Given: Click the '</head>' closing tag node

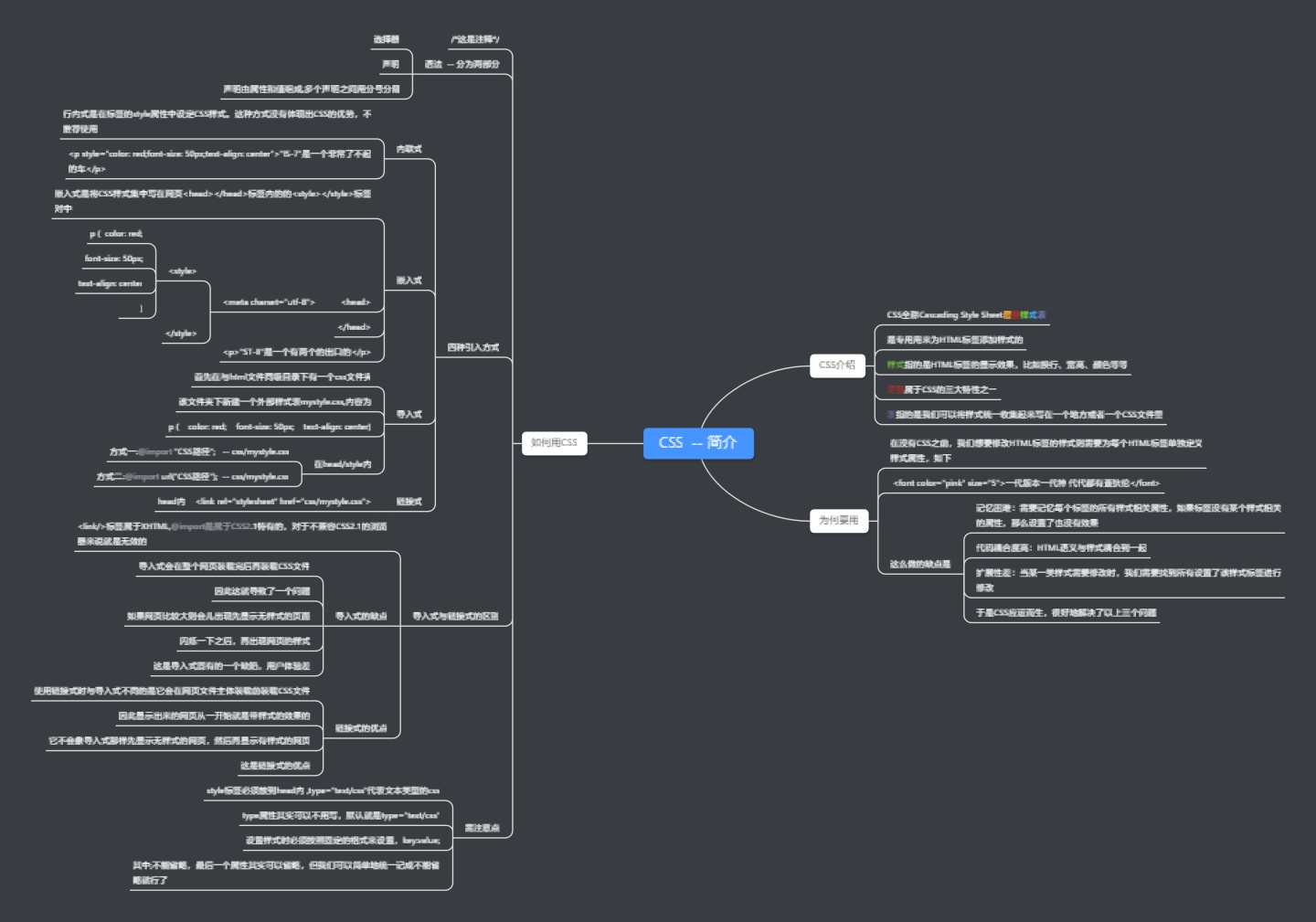Looking at the screenshot, I should coord(354,327).
